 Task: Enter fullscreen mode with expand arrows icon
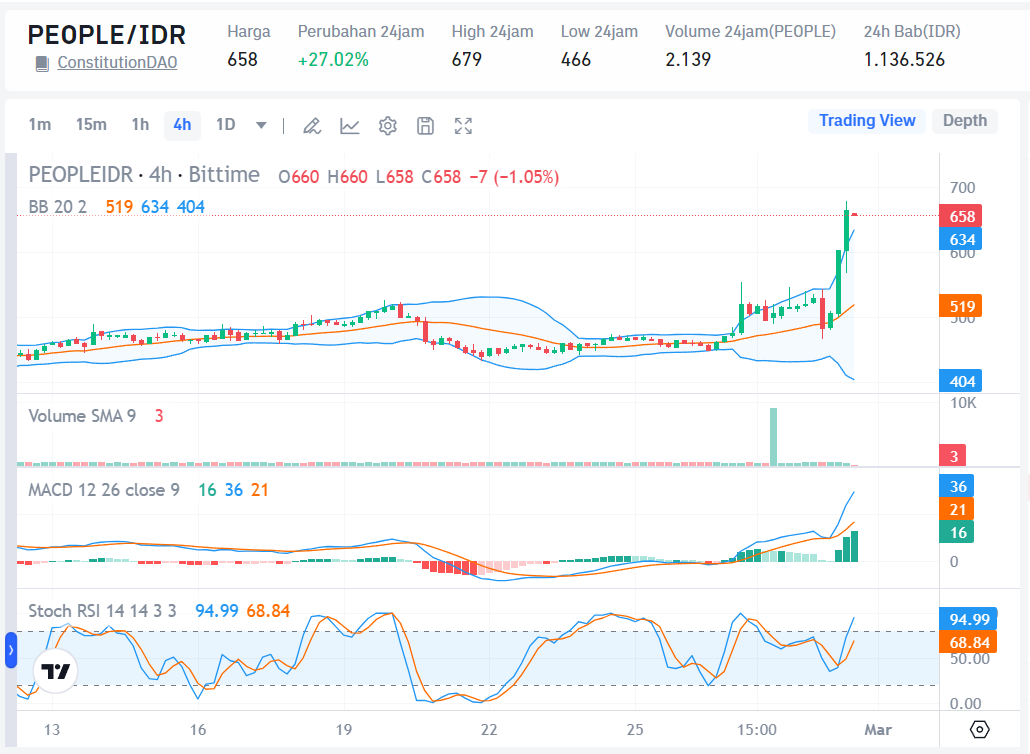click(x=463, y=125)
